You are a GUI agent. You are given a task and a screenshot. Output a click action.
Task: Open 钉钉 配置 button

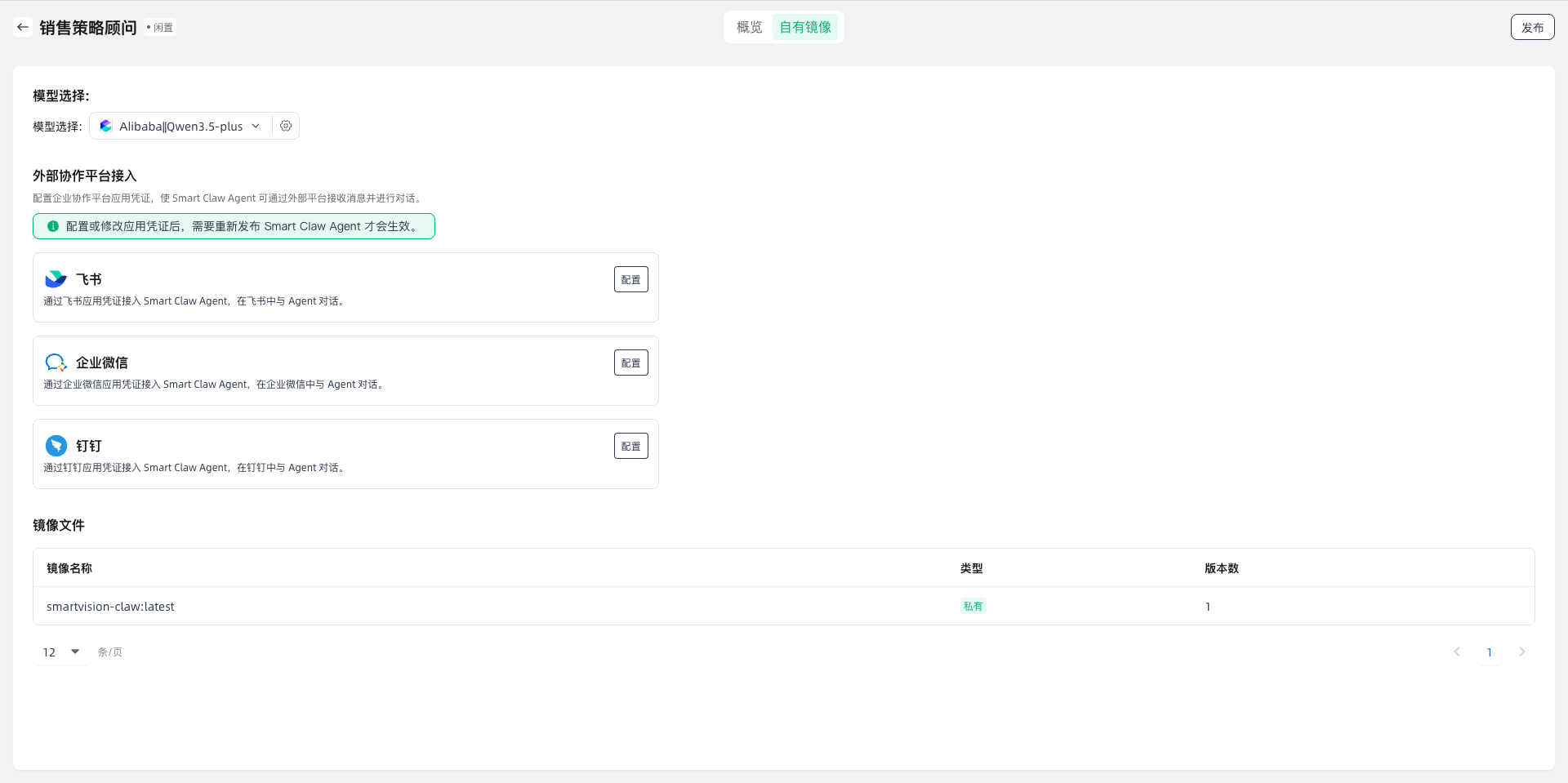[x=630, y=446]
